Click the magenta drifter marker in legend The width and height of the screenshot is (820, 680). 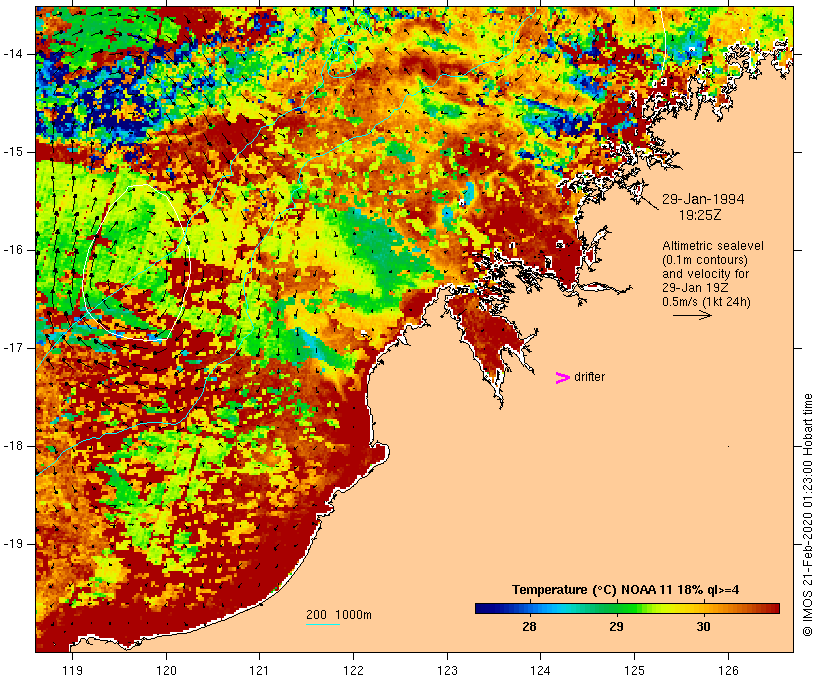(562, 378)
